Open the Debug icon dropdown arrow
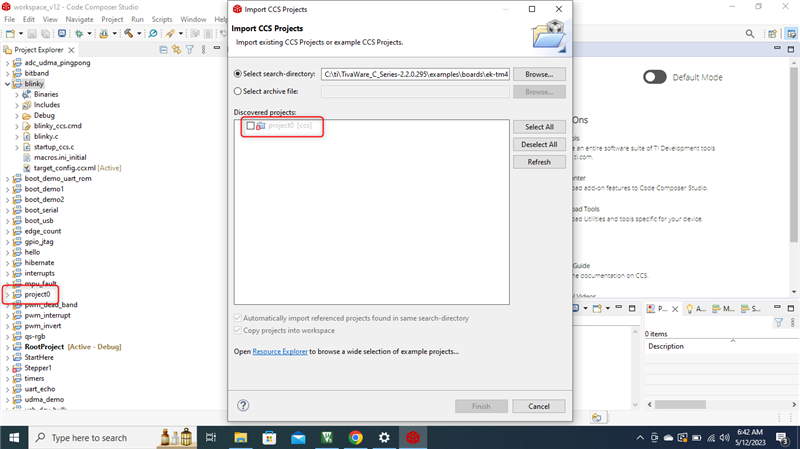The width and height of the screenshot is (800, 449). click(89, 34)
